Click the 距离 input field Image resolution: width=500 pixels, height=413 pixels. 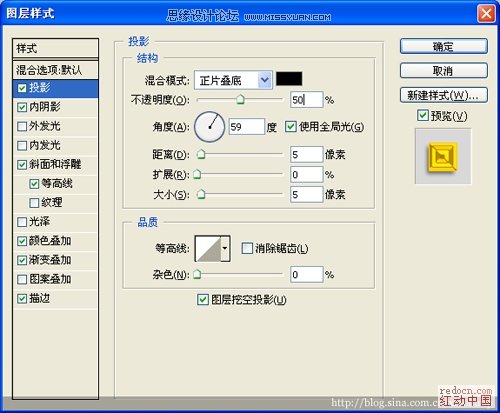(306, 154)
